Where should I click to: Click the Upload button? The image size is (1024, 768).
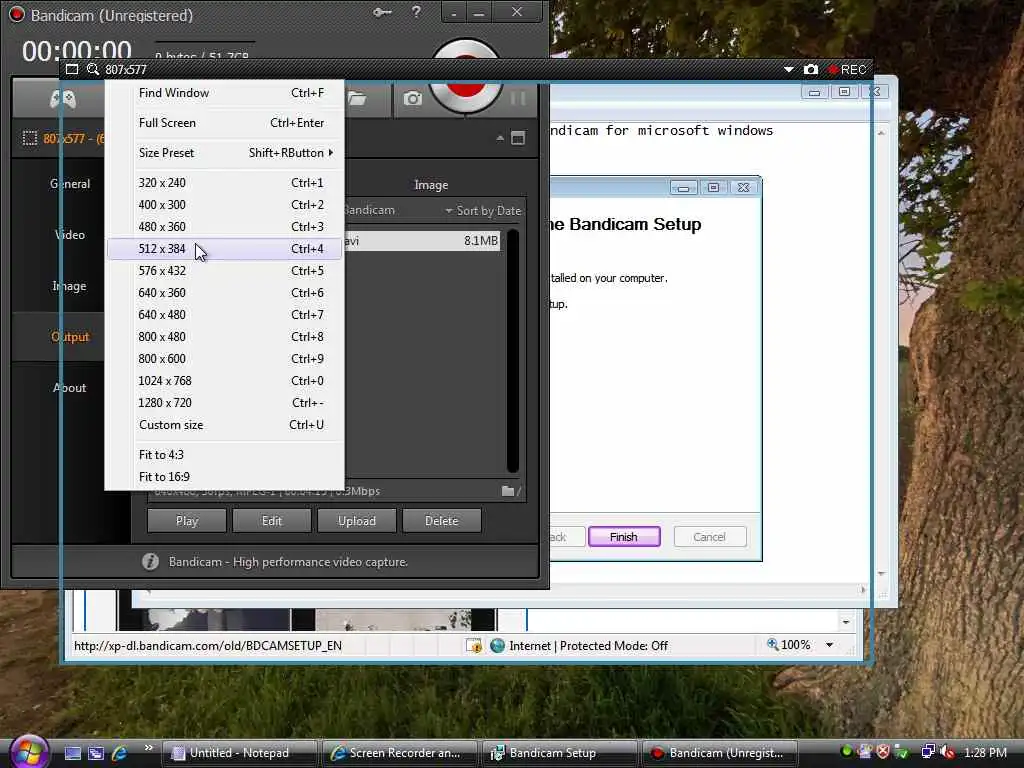click(x=357, y=520)
